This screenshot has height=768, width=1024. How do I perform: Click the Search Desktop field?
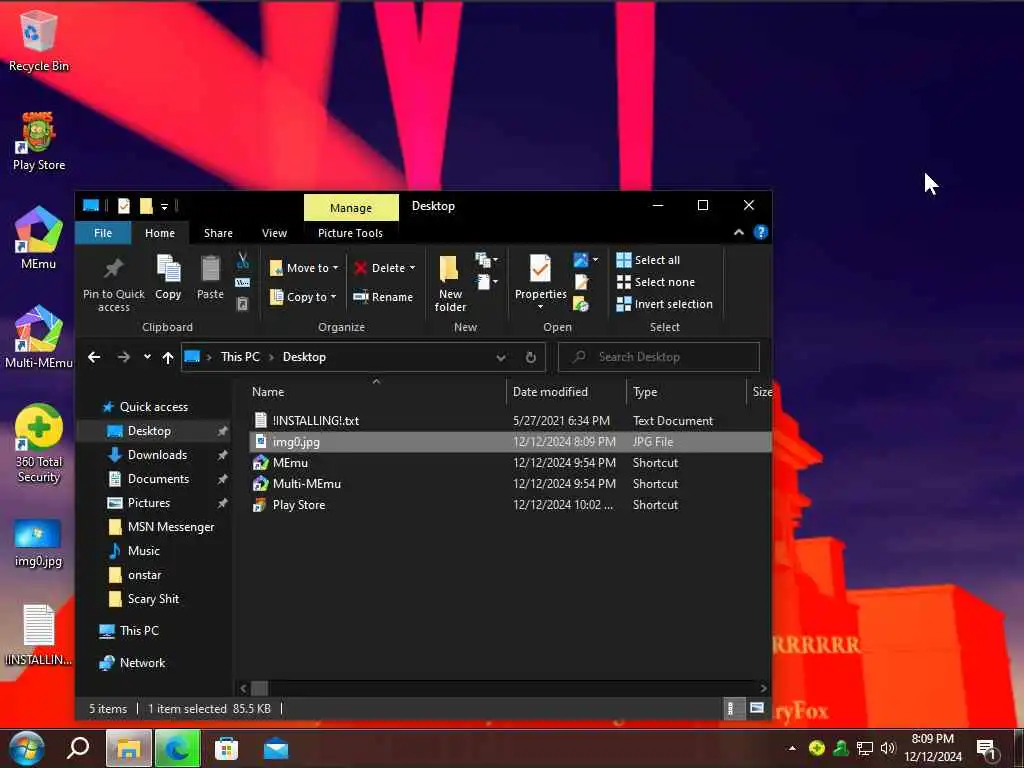(x=659, y=357)
